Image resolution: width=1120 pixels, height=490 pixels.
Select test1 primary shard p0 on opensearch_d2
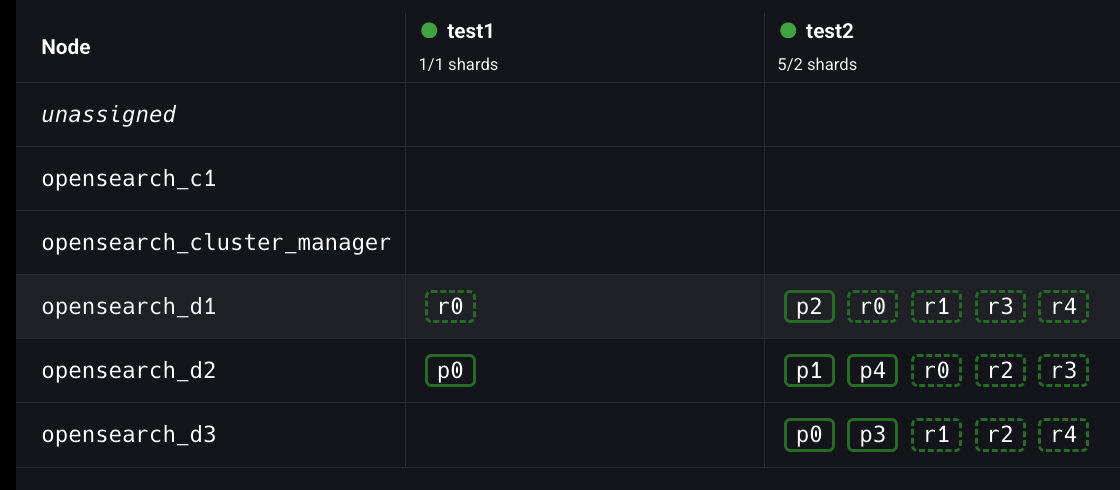pyautogui.click(x=450, y=371)
